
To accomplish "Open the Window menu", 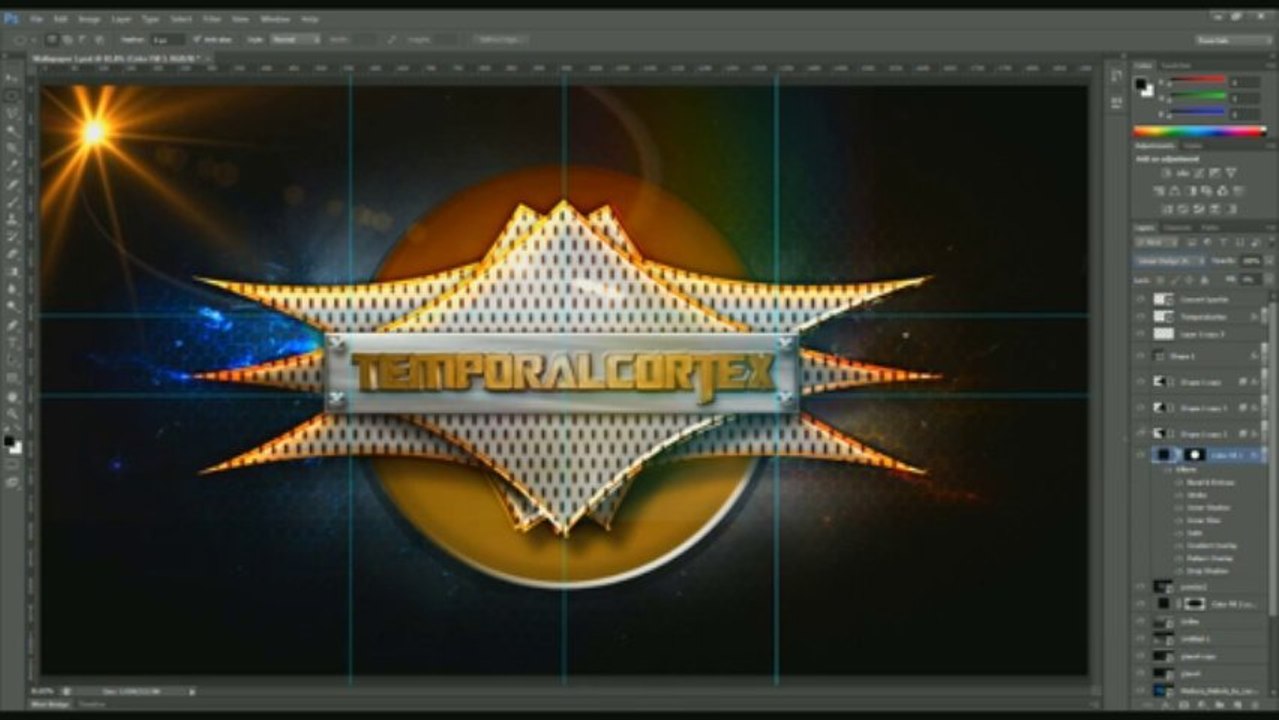I will point(275,19).
